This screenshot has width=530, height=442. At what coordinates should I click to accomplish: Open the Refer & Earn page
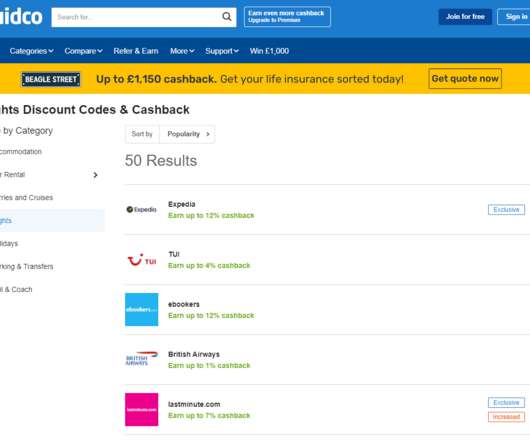click(x=136, y=51)
